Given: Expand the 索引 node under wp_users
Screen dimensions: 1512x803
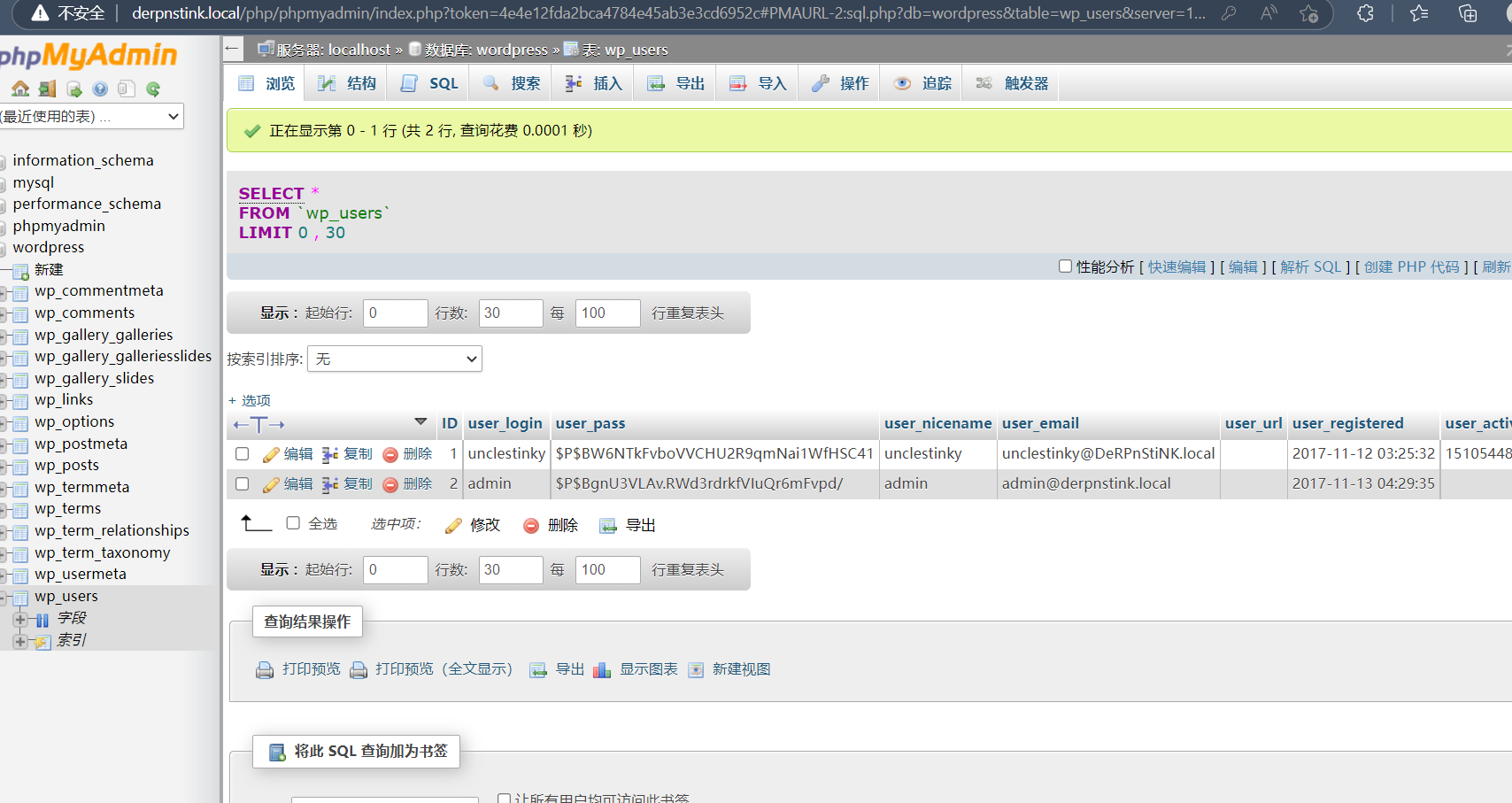Looking at the screenshot, I should click(x=19, y=641).
